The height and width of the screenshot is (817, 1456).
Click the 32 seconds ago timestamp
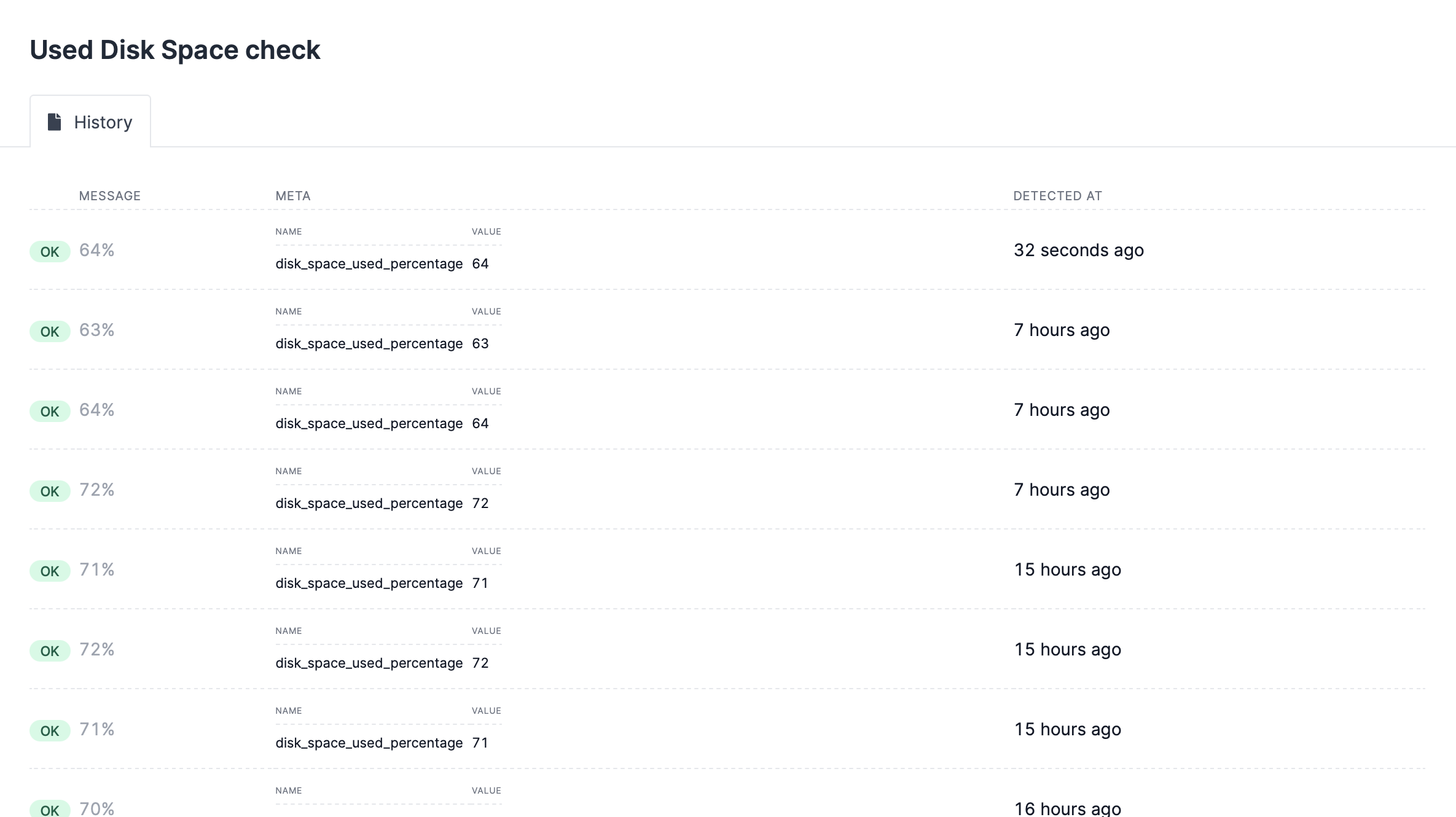[1079, 250]
